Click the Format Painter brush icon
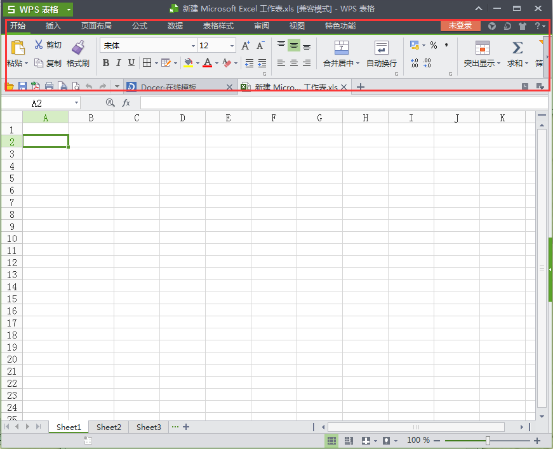This screenshot has width=553, height=449. click(78, 48)
